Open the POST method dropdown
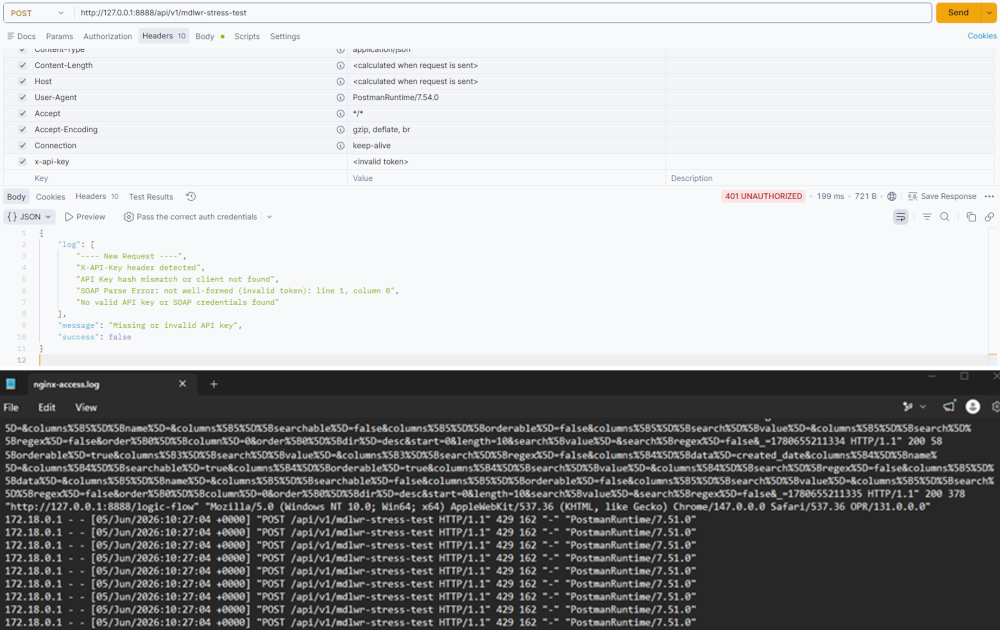This screenshot has width=1000, height=630. [38, 13]
